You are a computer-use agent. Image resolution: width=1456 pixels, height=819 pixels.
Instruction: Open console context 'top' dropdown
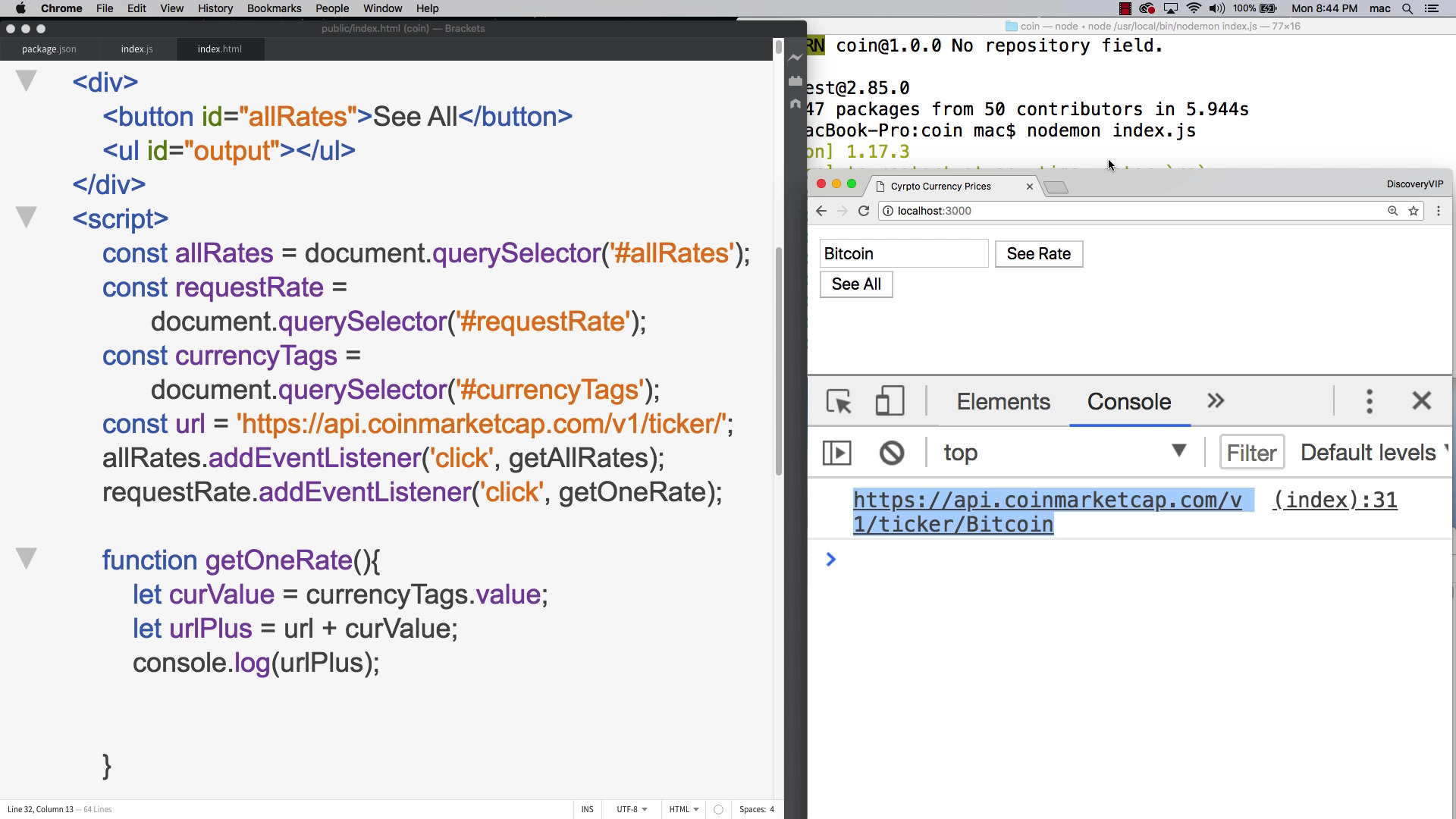tap(1065, 453)
